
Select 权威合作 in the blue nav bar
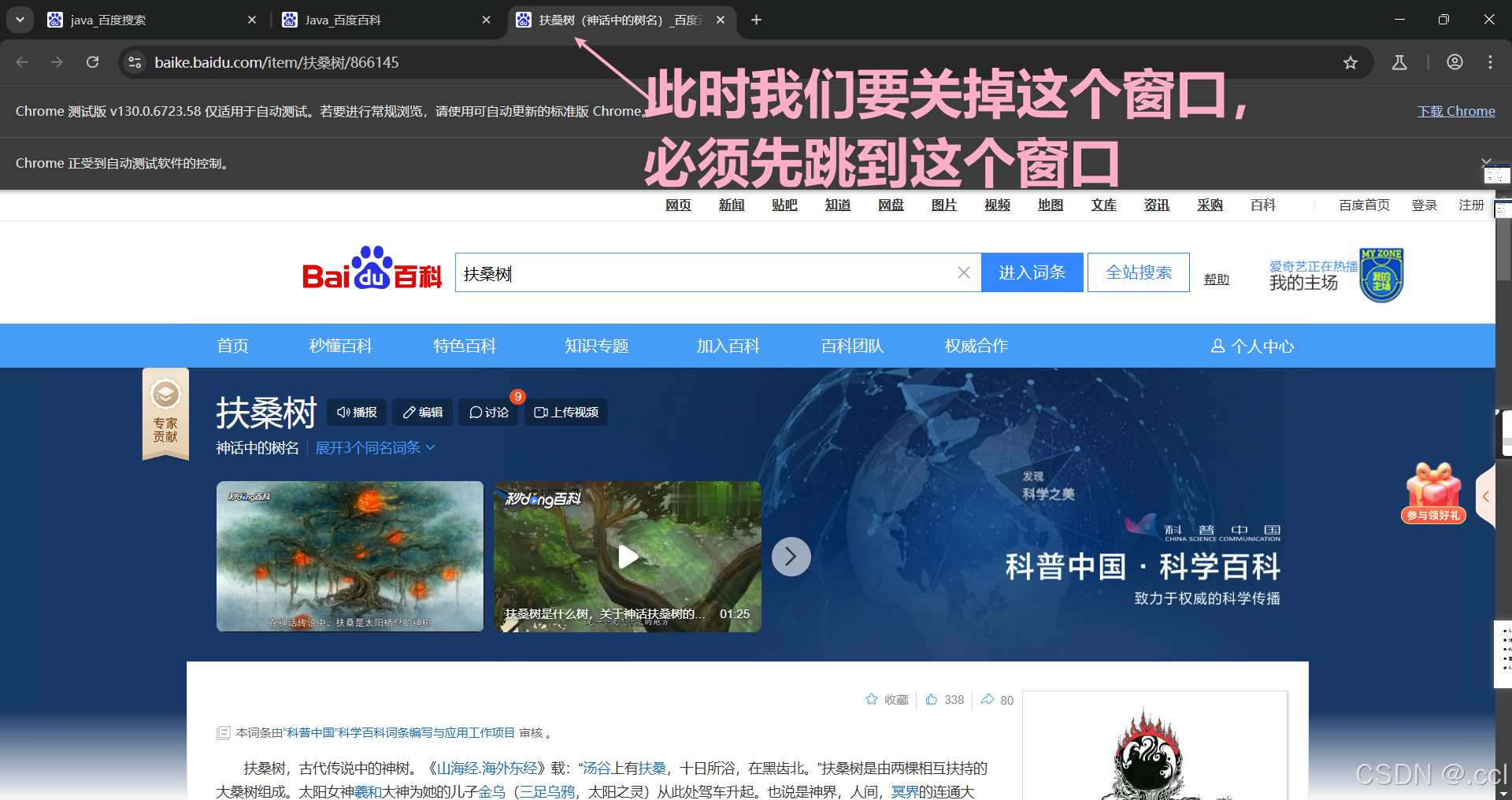click(x=976, y=346)
